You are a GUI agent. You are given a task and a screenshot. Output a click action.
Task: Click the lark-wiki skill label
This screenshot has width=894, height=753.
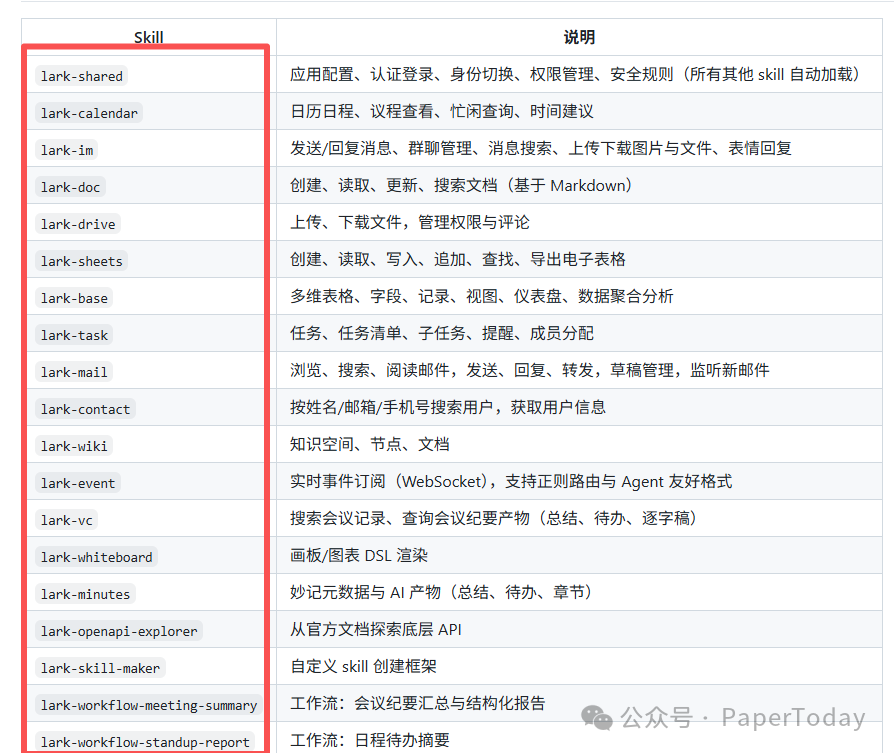pyautogui.click(x=73, y=446)
